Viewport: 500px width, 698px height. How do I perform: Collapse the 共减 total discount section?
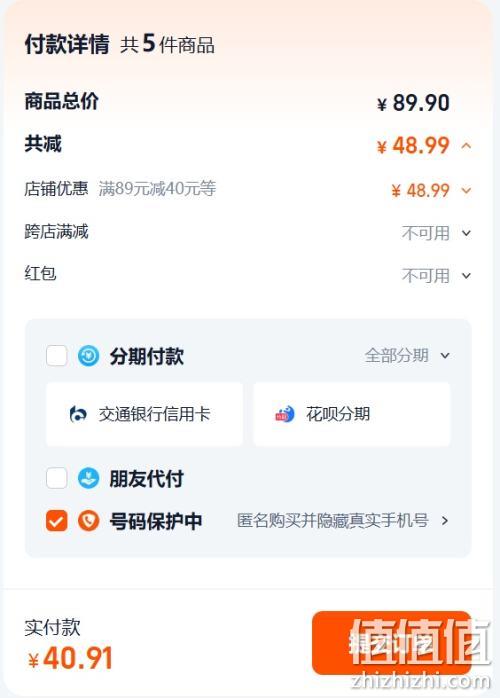coord(466,146)
